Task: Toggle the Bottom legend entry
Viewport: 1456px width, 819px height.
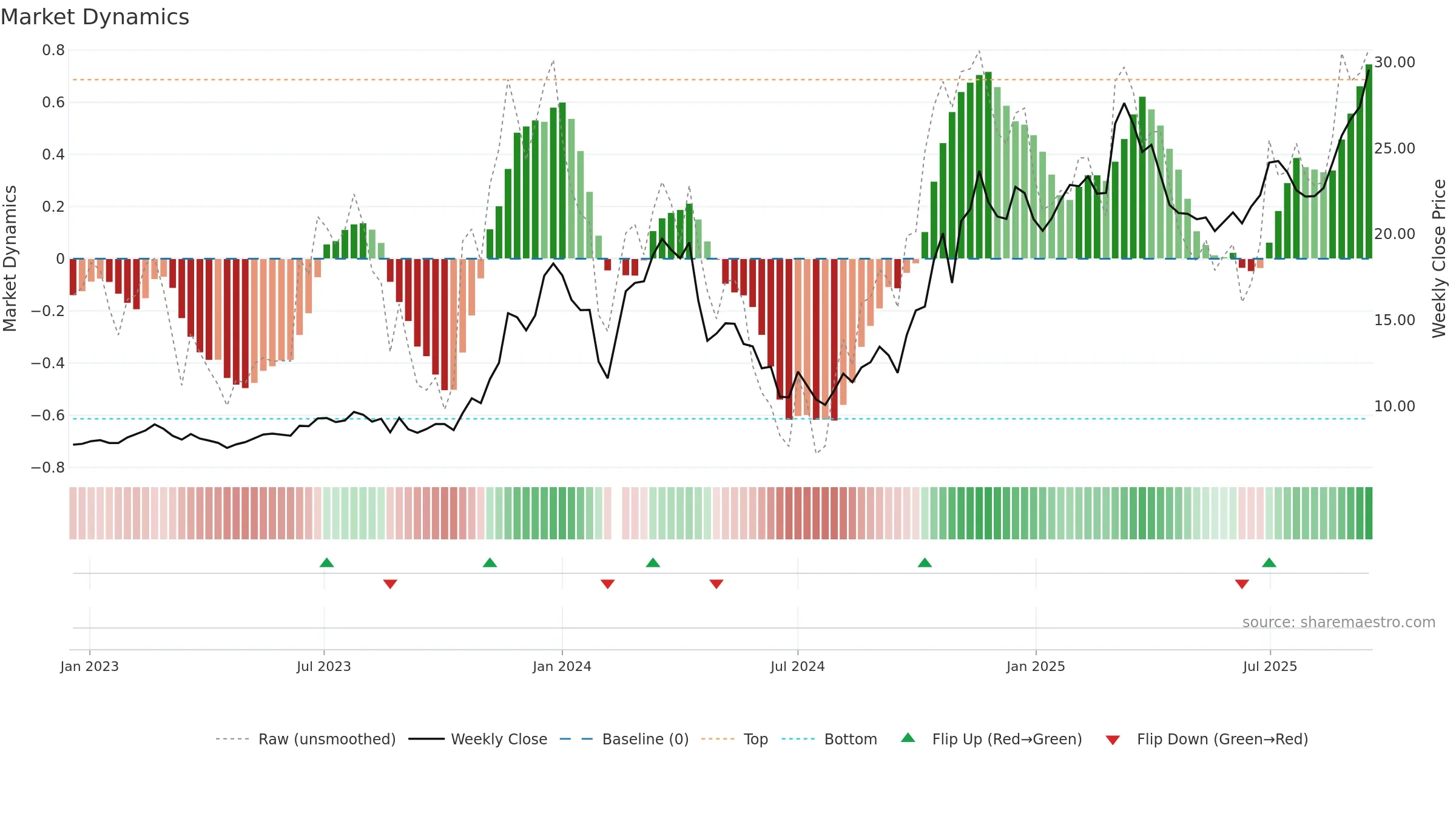Action: [829, 739]
